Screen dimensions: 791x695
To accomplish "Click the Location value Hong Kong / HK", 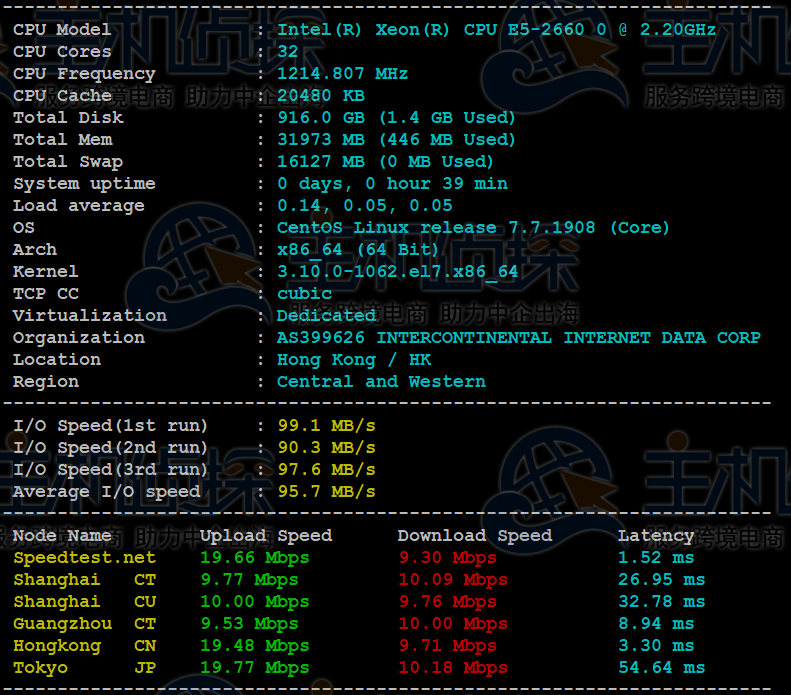I will point(354,360).
